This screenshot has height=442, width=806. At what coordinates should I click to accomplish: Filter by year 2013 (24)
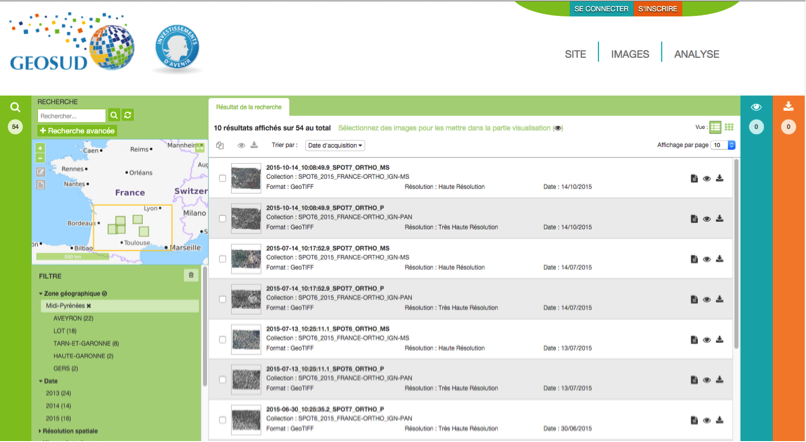(x=59, y=393)
